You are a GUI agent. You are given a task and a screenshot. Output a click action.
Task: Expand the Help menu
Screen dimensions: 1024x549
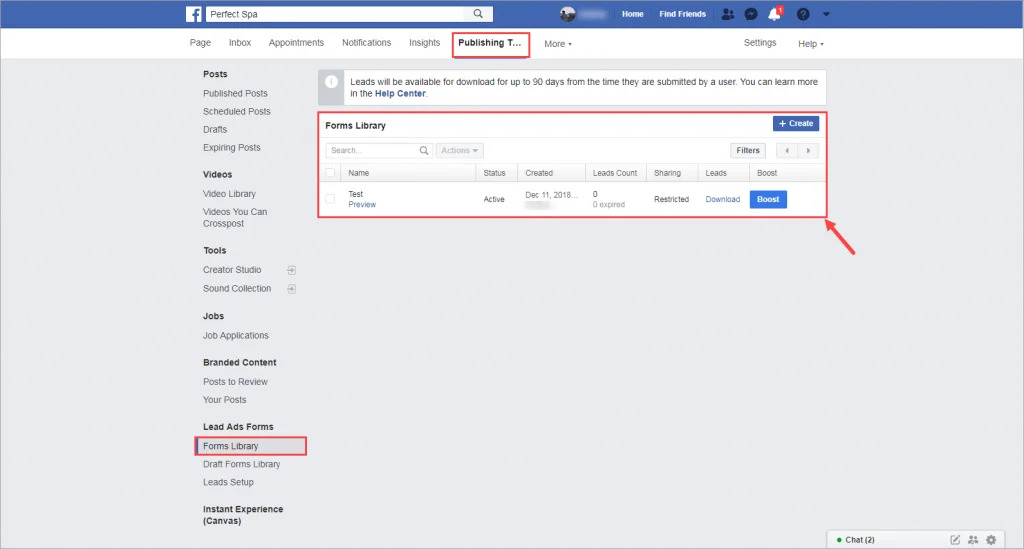[810, 44]
